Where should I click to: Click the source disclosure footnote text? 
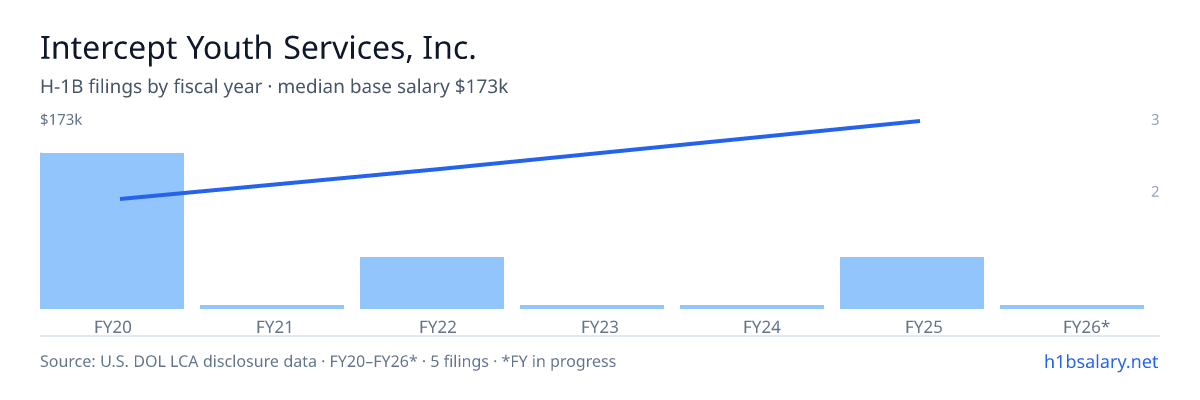[x=328, y=361]
